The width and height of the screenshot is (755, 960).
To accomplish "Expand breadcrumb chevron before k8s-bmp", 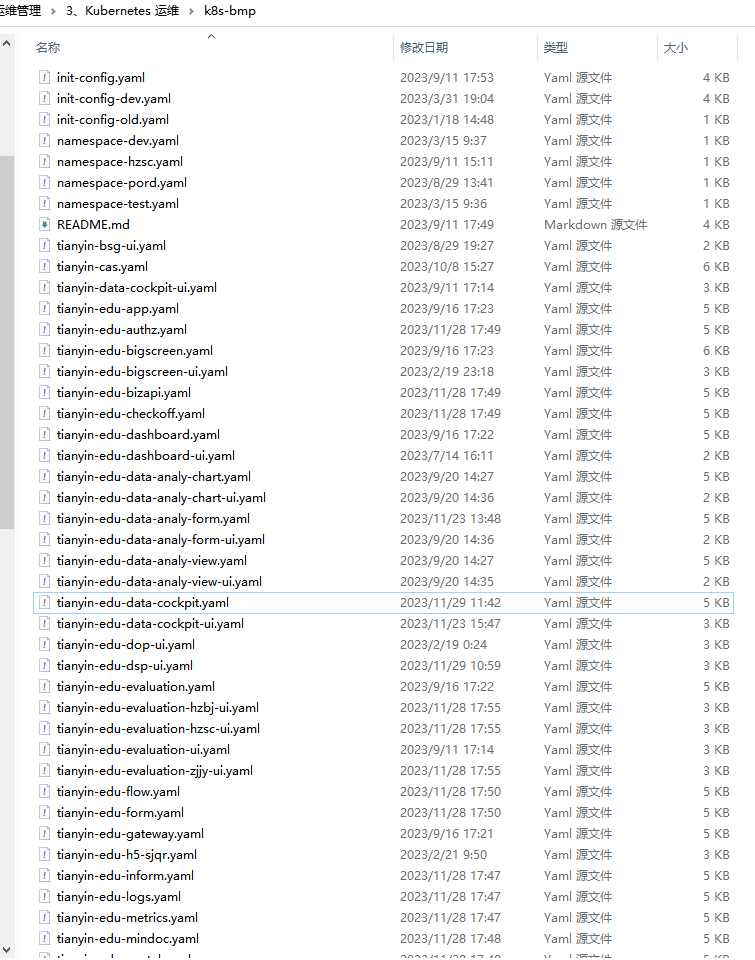I will pyautogui.click(x=191, y=11).
